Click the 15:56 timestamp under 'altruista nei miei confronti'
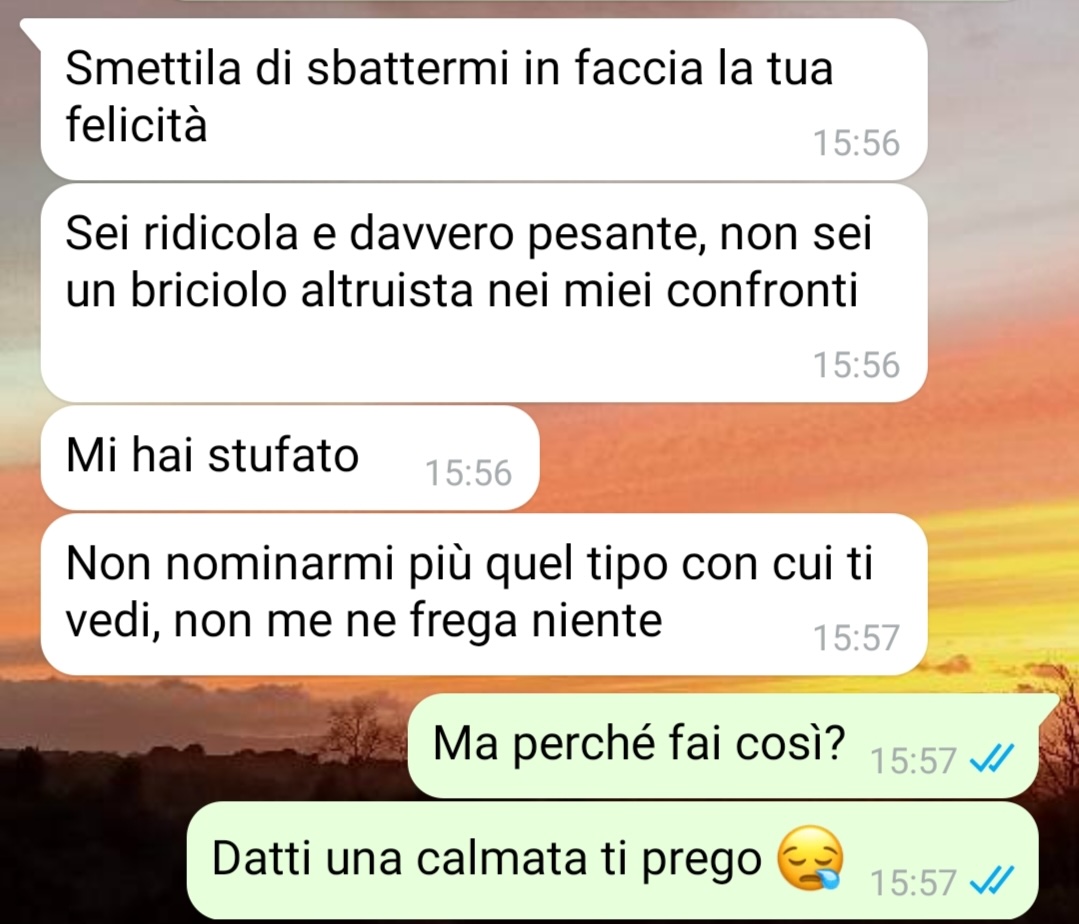The height and width of the screenshot is (924, 1079). click(x=856, y=365)
